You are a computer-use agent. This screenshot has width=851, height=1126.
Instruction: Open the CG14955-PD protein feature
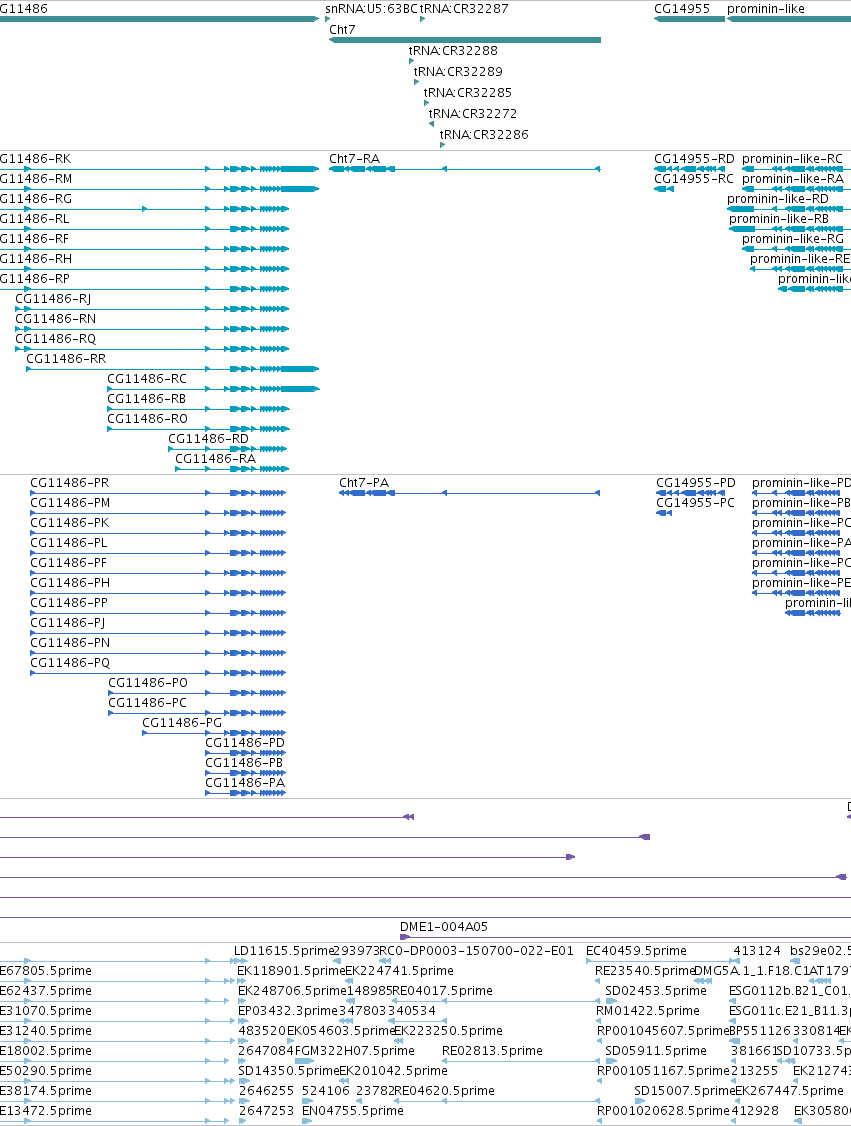click(690, 493)
